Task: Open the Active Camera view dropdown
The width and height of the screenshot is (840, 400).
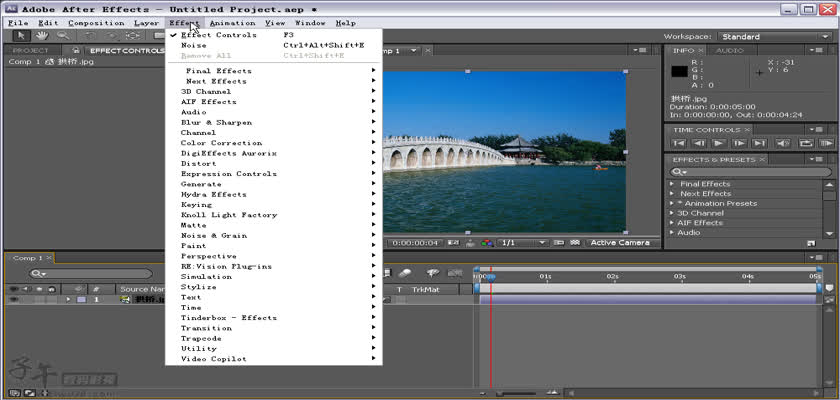Action: [621, 243]
